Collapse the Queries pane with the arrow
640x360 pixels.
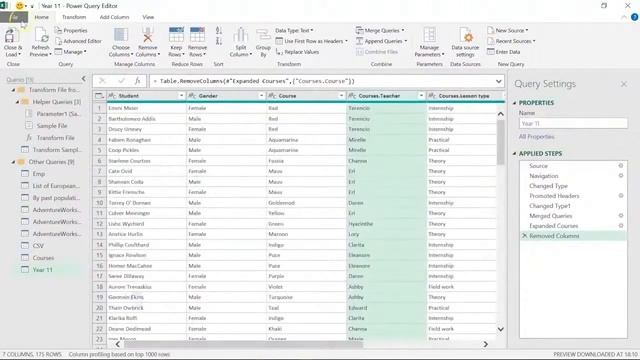(x=84, y=79)
